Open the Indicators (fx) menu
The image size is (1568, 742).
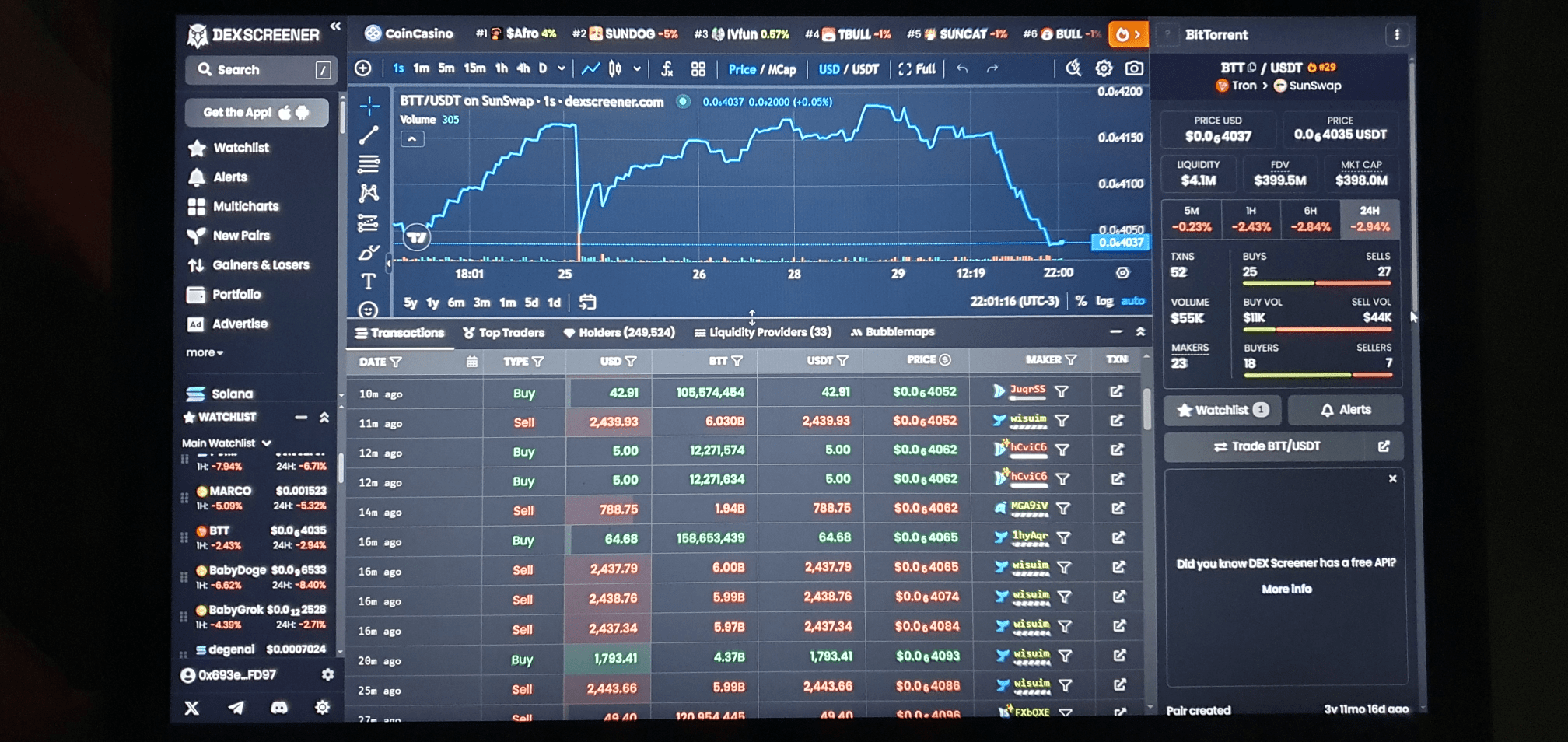667,69
